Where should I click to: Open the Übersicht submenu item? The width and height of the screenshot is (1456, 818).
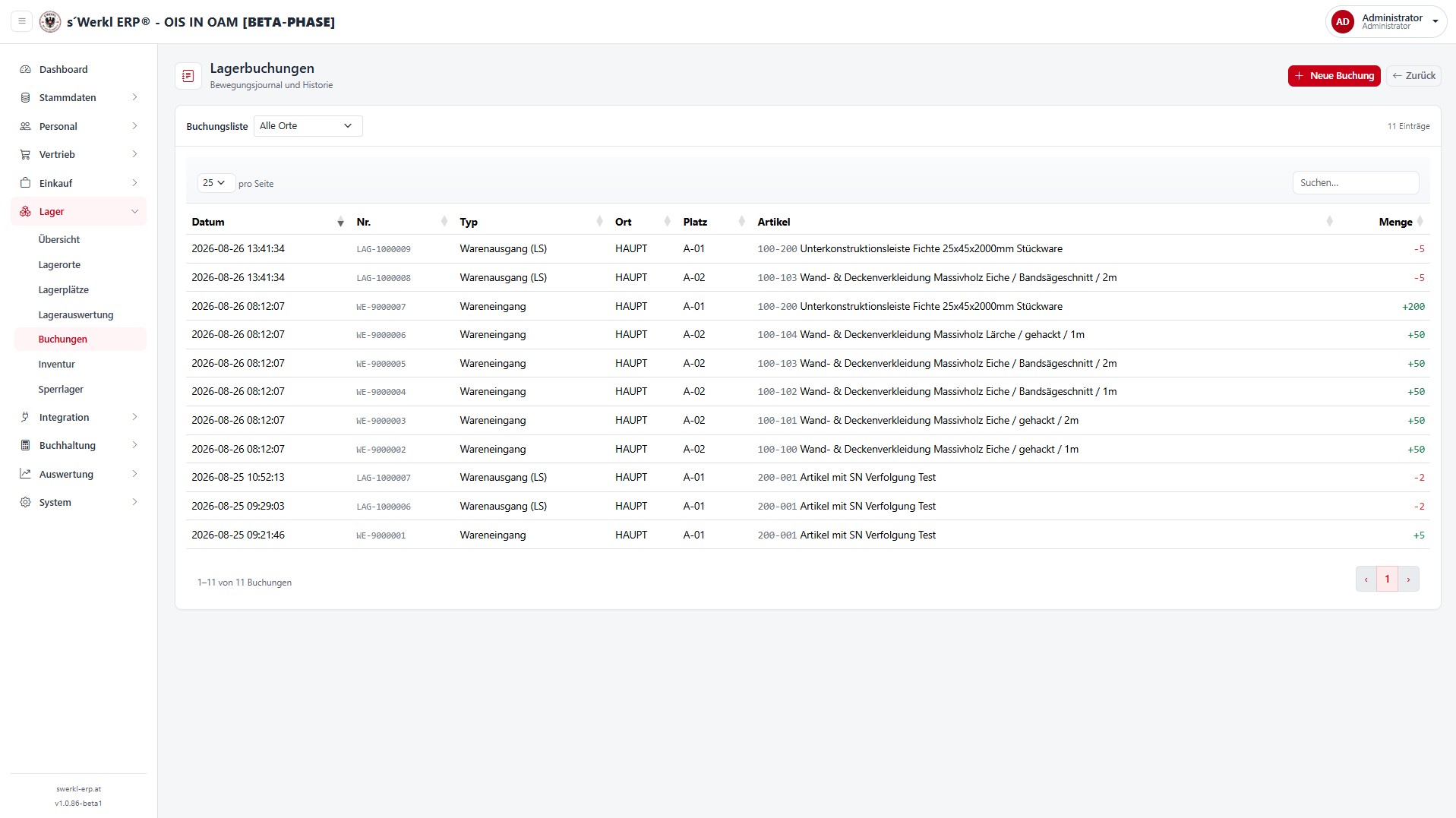(59, 239)
